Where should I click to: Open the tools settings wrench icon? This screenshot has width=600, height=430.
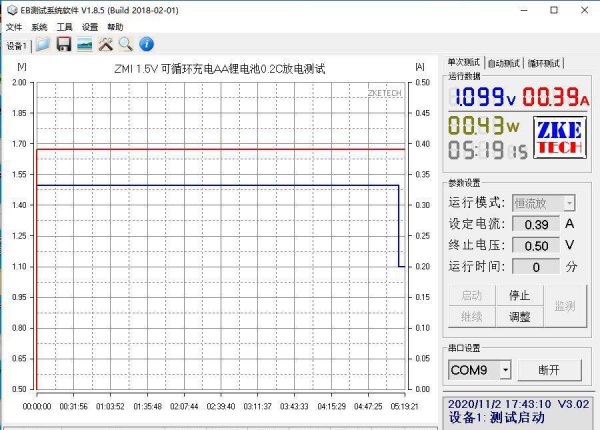point(105,45)
